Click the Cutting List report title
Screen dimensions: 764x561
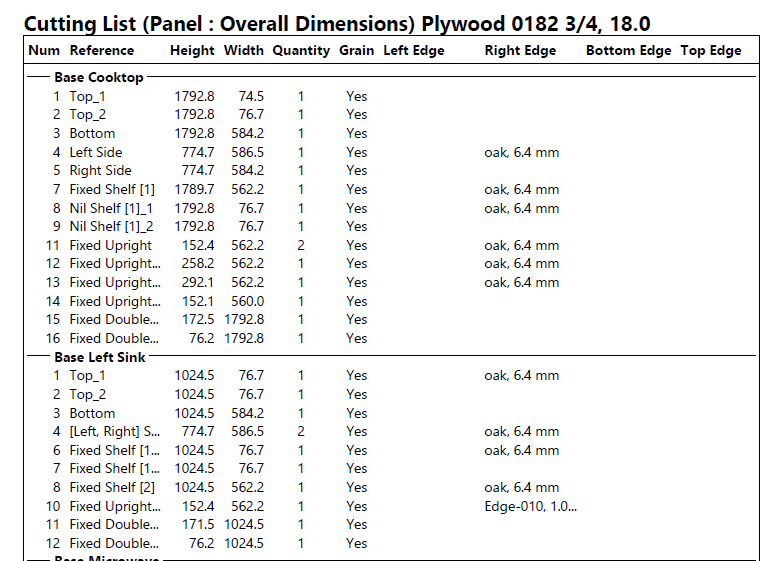click(336, 22)
